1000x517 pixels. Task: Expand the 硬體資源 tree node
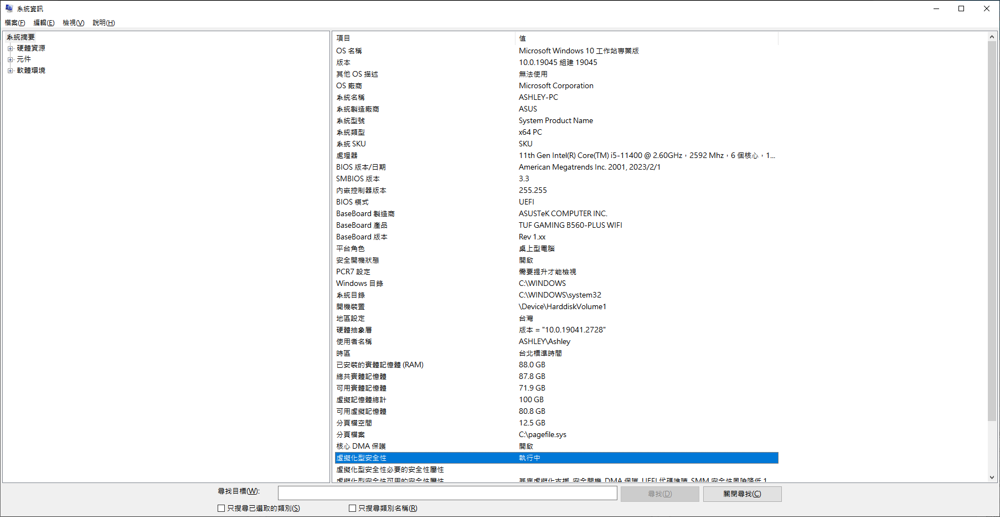(10, 48)
